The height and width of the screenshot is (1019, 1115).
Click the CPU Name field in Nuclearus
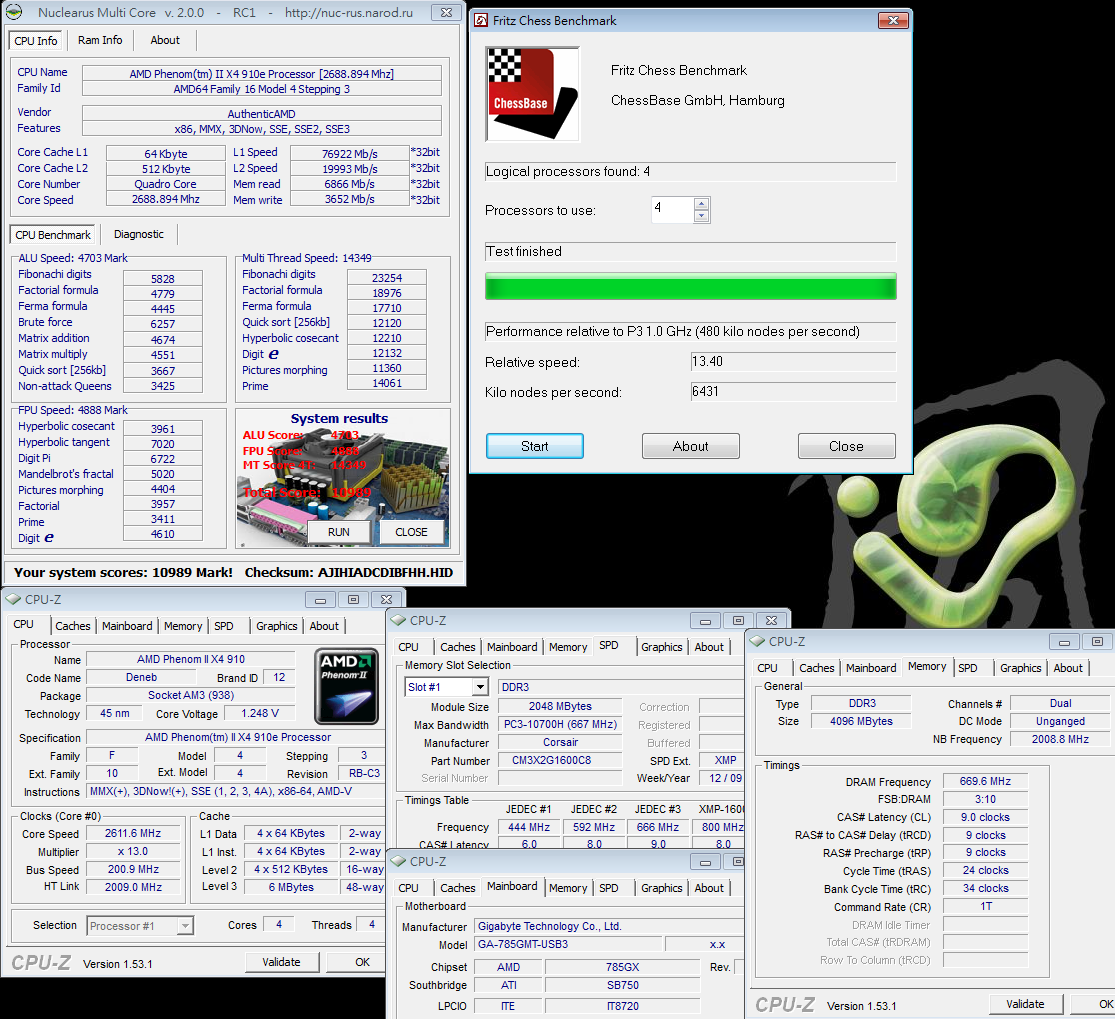click(x=262, y=73)
